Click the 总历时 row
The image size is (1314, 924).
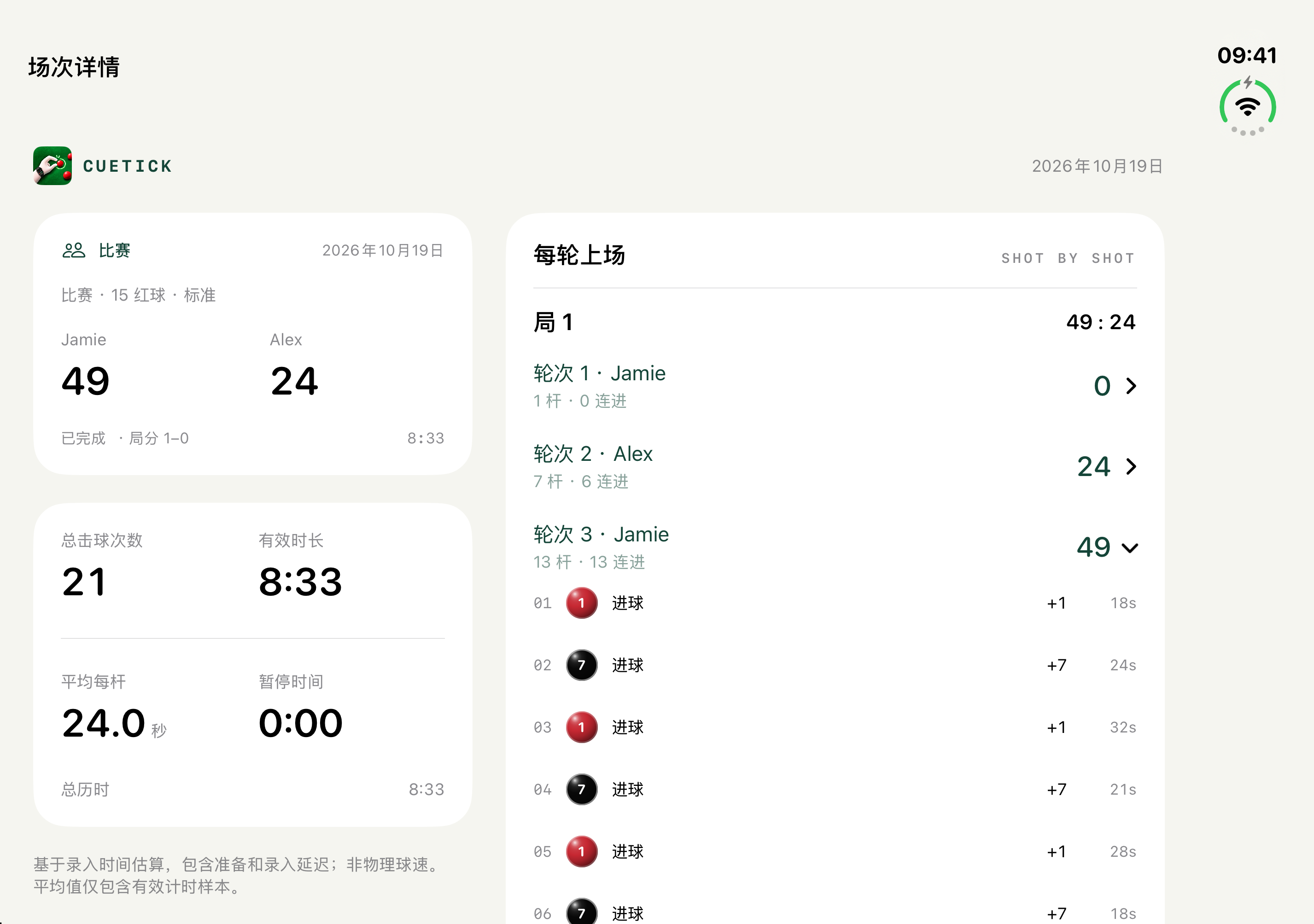tap(252, 790)
